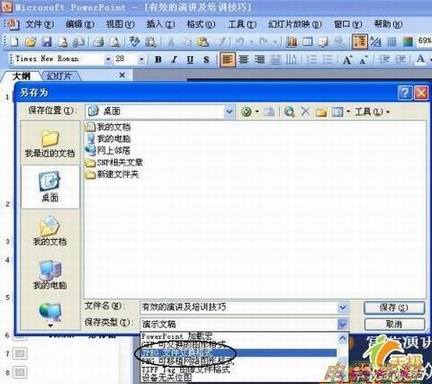Image resolution: width=432 pixels, height=384 pixels.
Task: Toggle Bold formatting in the toolbar
Action: tap(158, 60)
